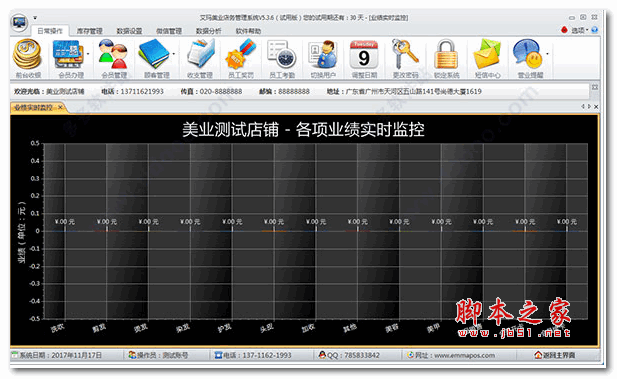Click the -0.5 value on chart's vertical axis
Viewport: 617px width, 379px height.
click(34, 318)
